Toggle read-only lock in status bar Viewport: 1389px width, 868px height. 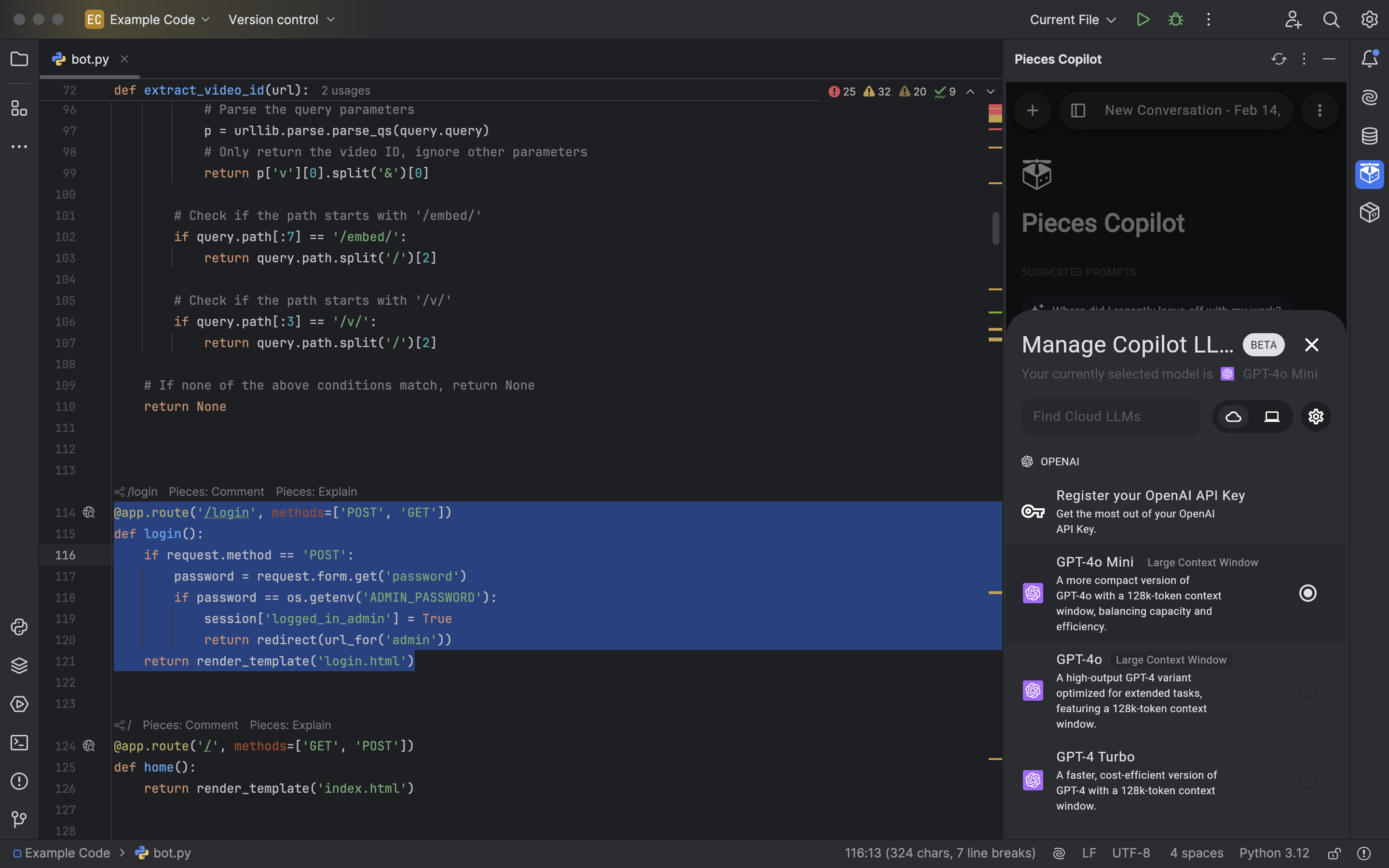coord(1334,854)
